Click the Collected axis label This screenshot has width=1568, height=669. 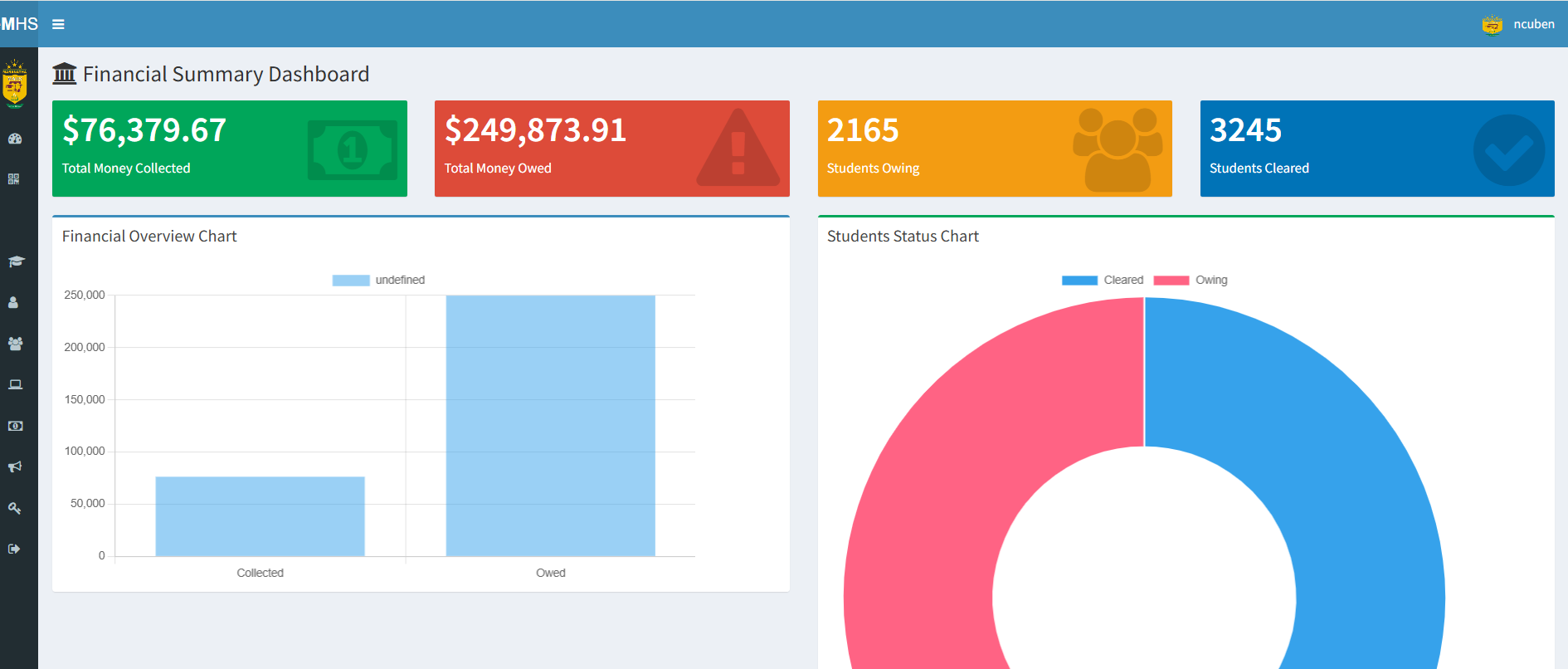point(261,573)
